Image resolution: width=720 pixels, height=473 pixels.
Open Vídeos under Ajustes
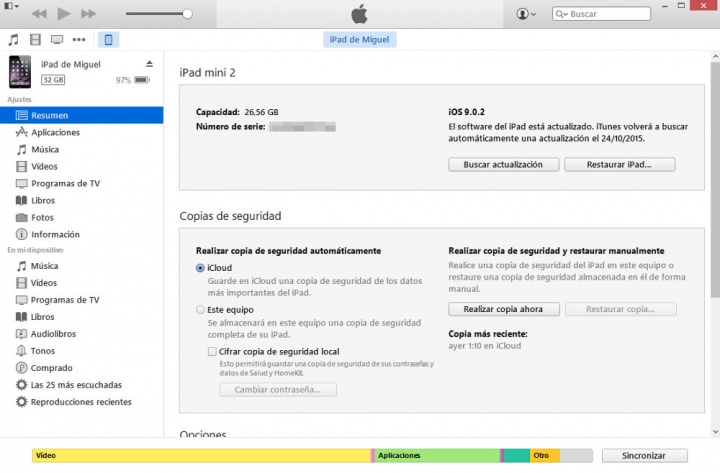[82, 166]
